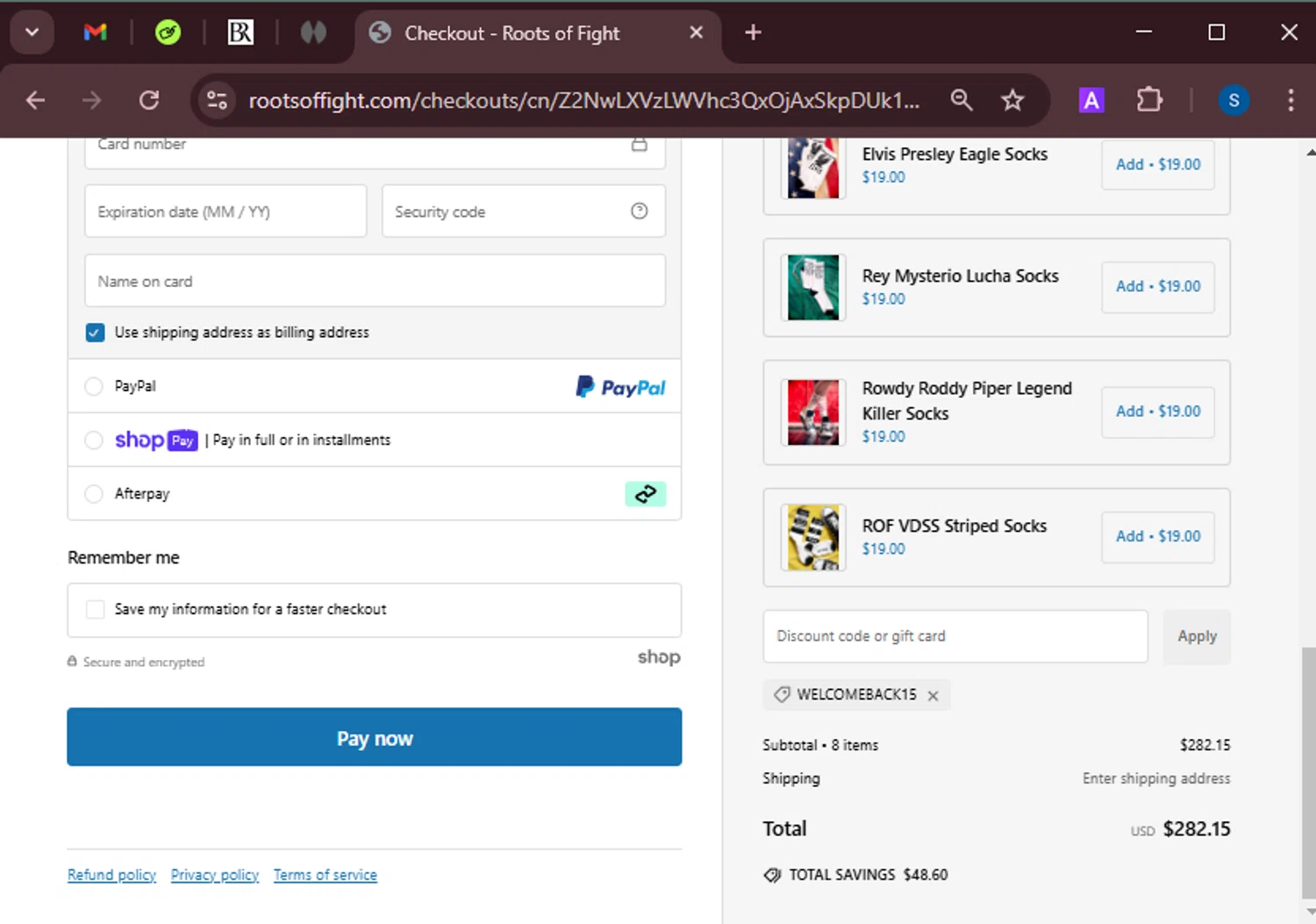
Task: Click the Elvis Presley Eagle Socks thumbnail
Action: pyautogui.click(x=813, y=168)
